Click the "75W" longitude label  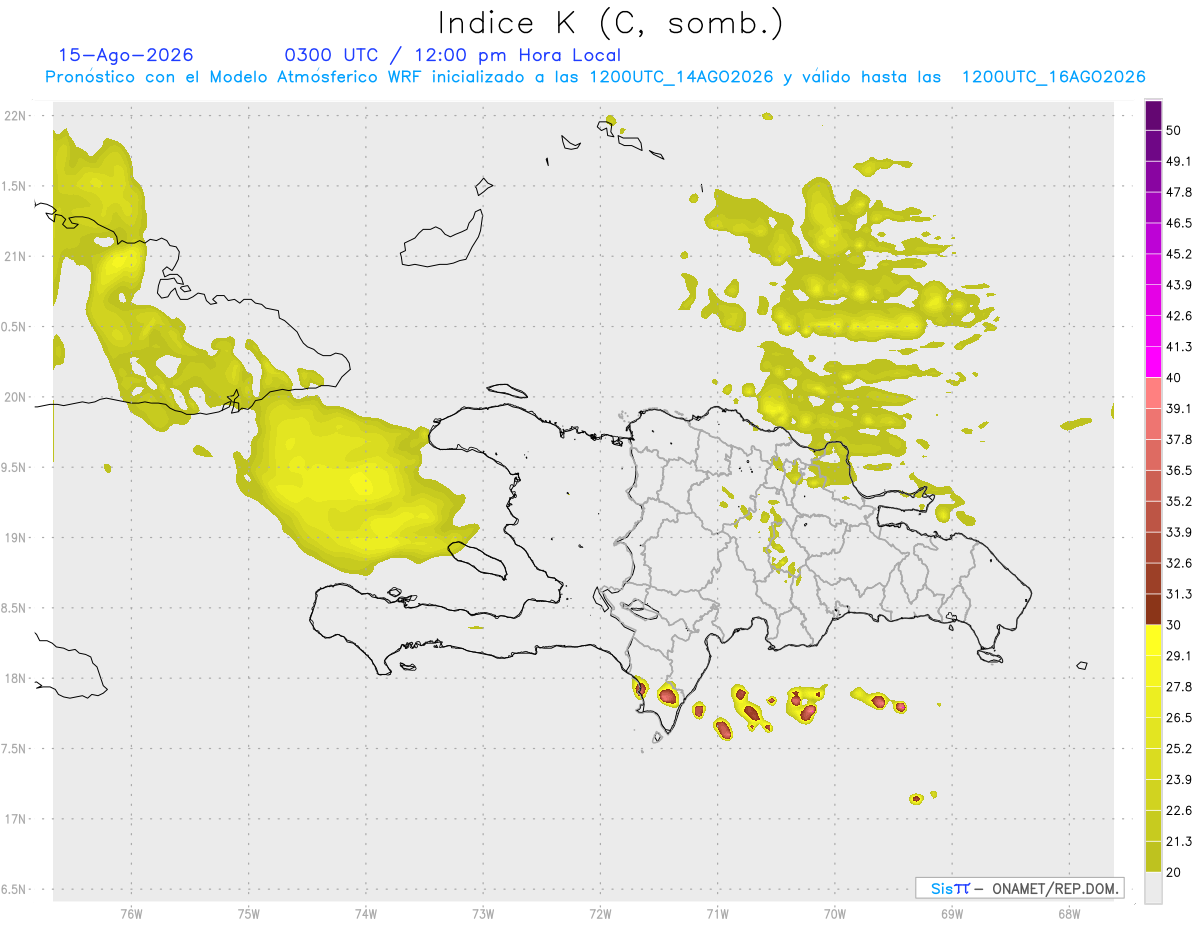248,914
